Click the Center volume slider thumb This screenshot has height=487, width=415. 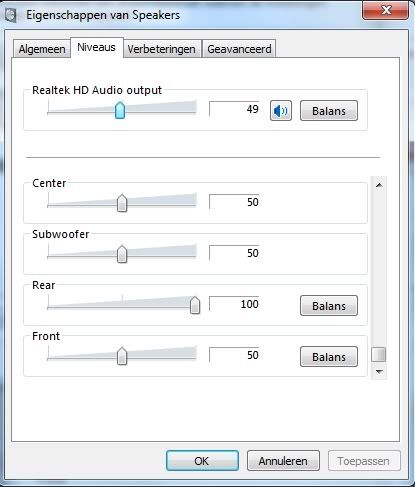click(122, 203)
